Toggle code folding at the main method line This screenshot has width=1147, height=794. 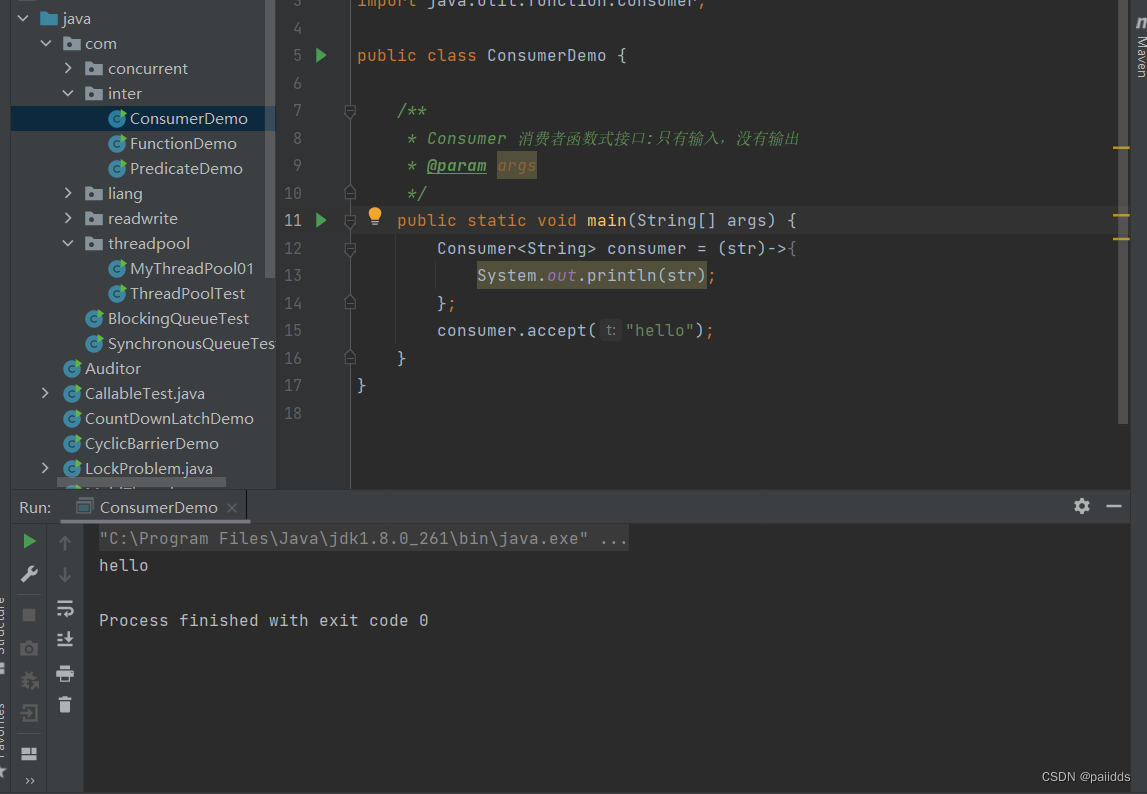point(350,220)
